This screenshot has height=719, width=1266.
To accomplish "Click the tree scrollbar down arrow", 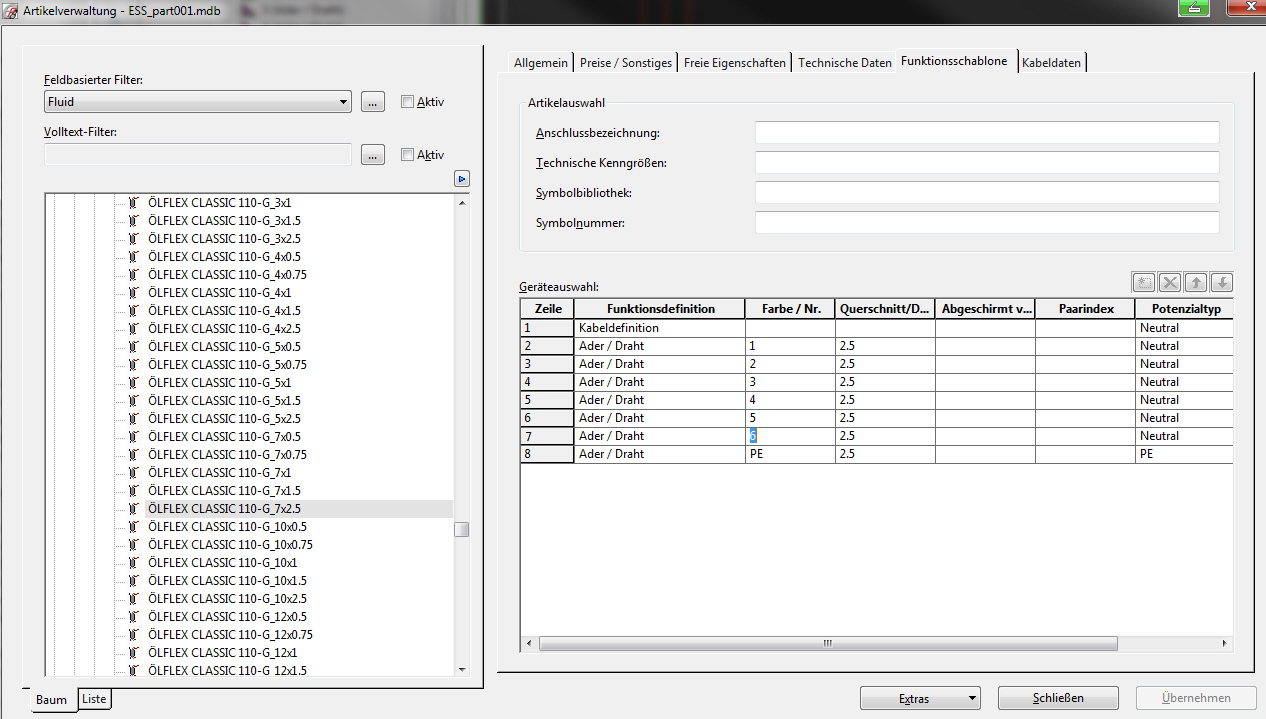I will pos(461,669).
